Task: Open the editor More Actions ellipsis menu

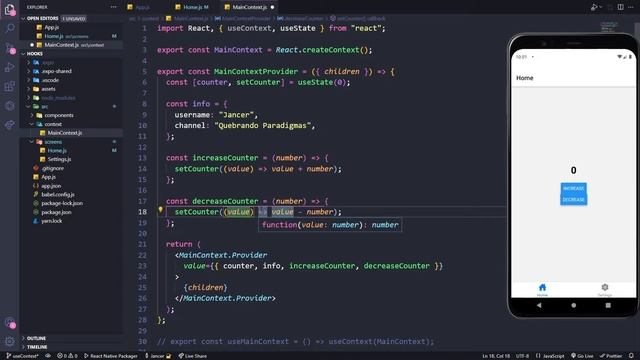Action: (631, 7)
